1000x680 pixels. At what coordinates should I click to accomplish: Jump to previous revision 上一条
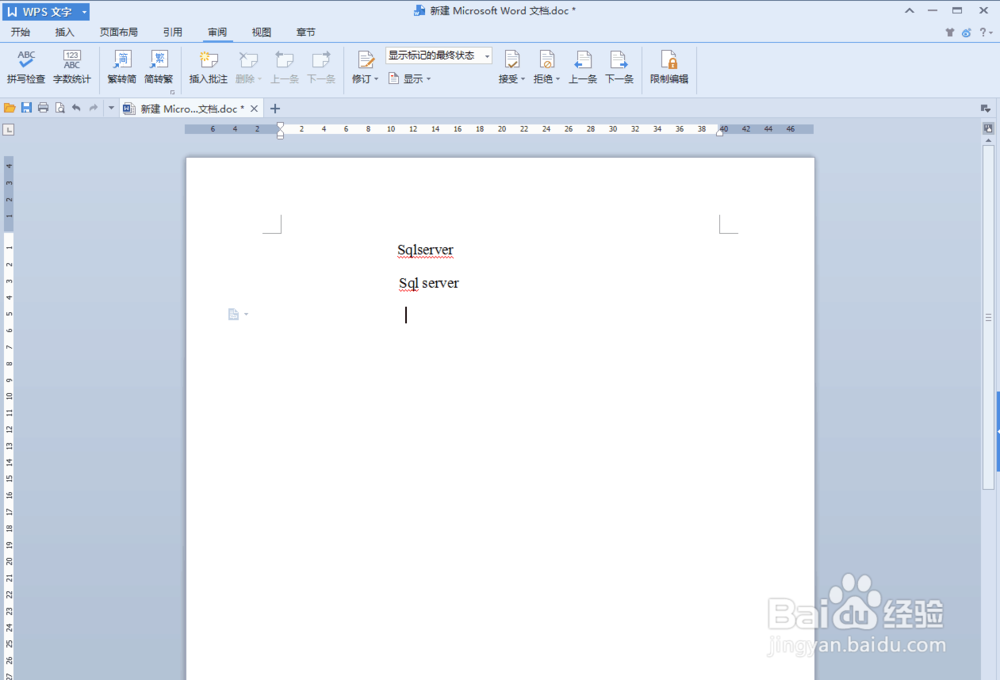coord(582,67)
